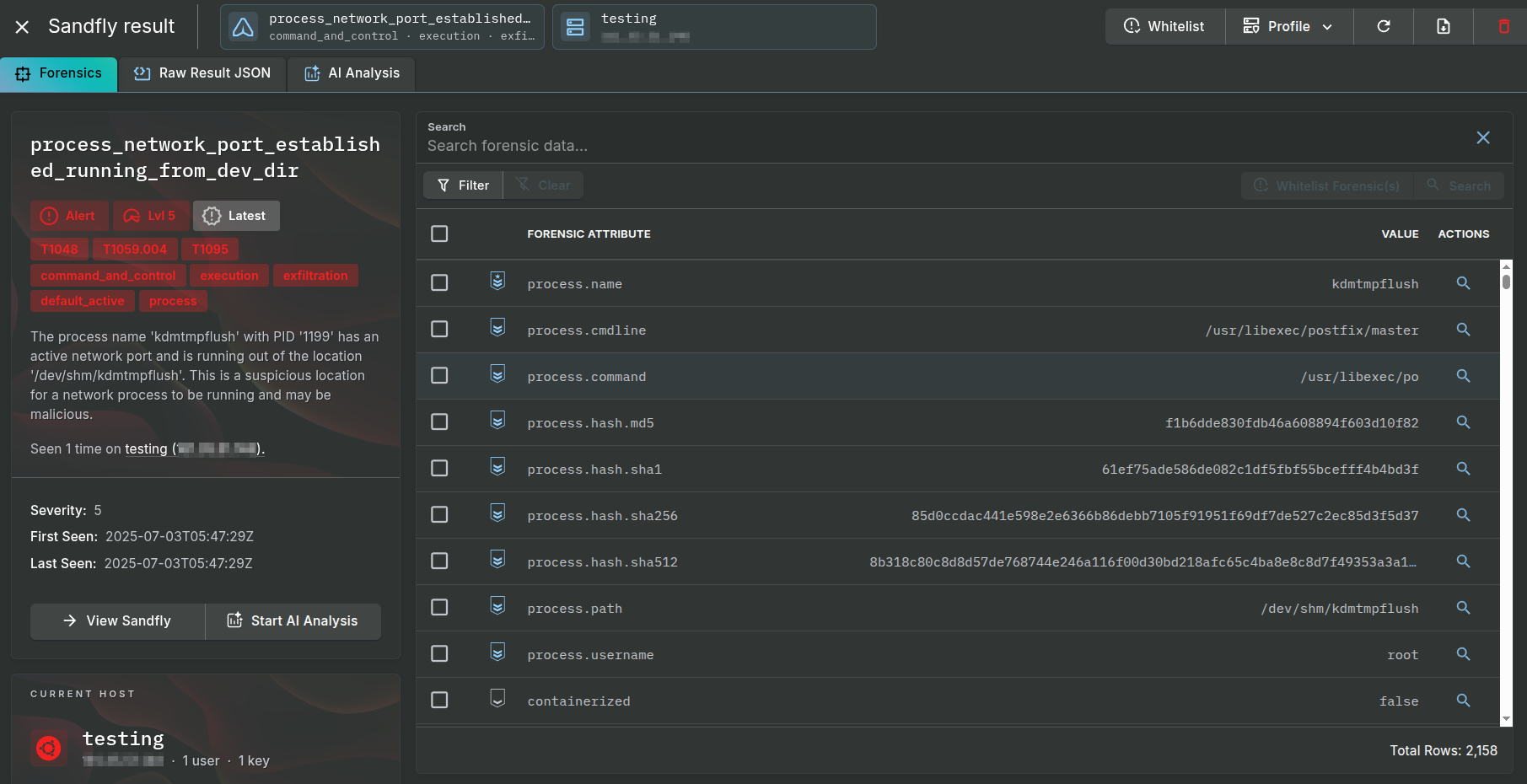
Task: Search on process.path value magnifier
Action: pyautogui.click(x=1463, y=608)
